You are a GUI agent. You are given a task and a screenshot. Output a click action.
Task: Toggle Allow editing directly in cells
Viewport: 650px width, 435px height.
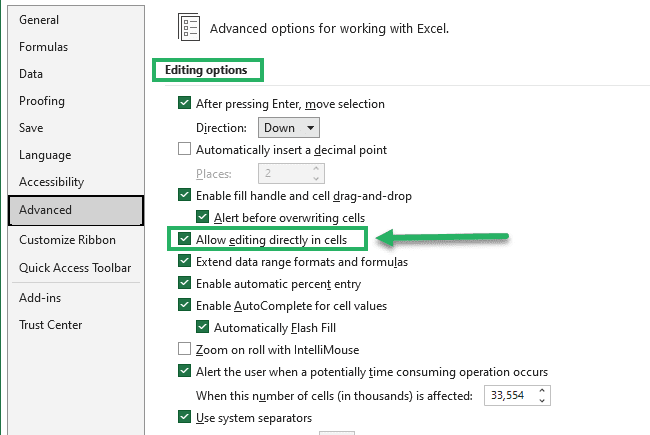pos(184,238)
